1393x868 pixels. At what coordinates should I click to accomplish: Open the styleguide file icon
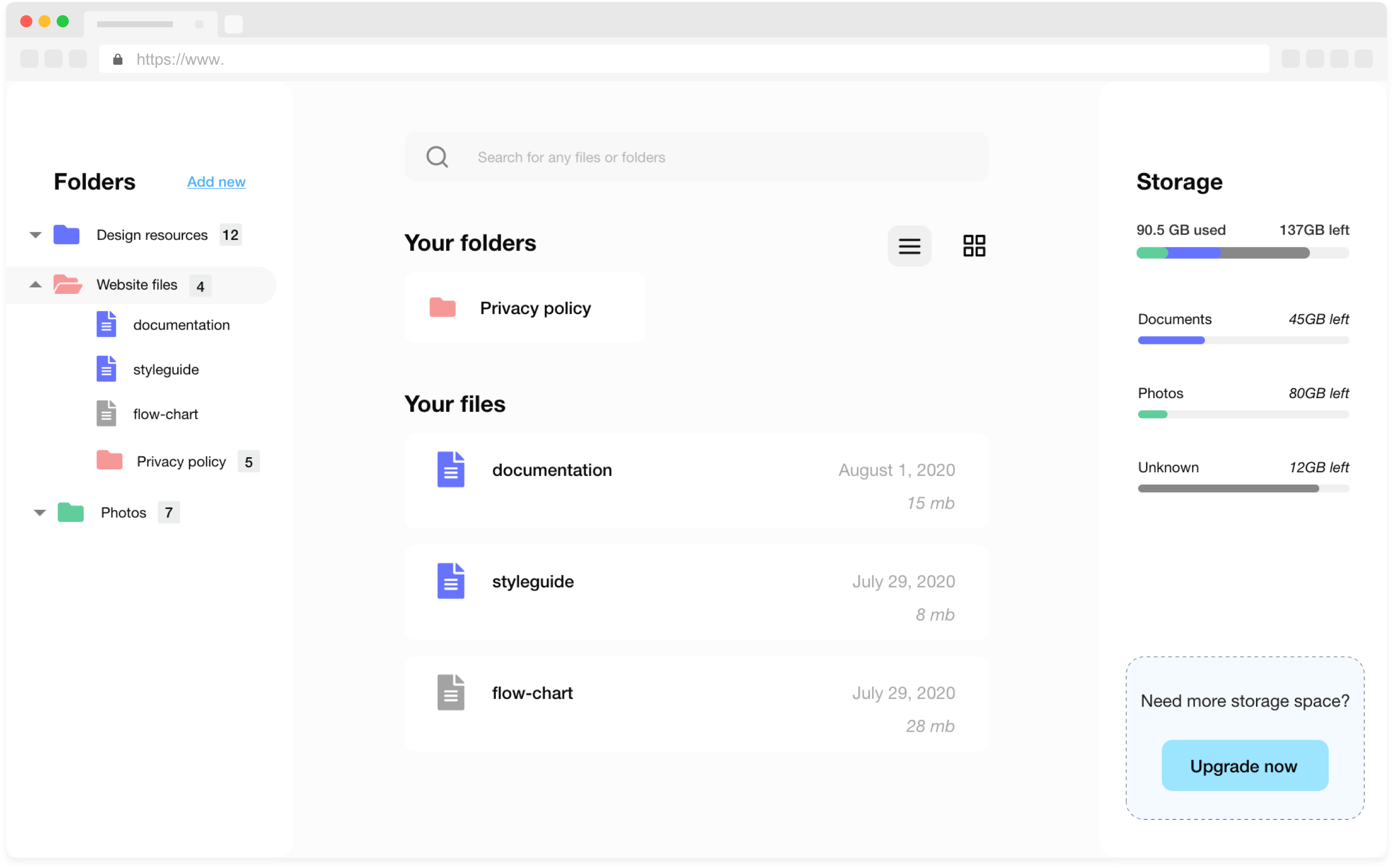click(452, 581)
